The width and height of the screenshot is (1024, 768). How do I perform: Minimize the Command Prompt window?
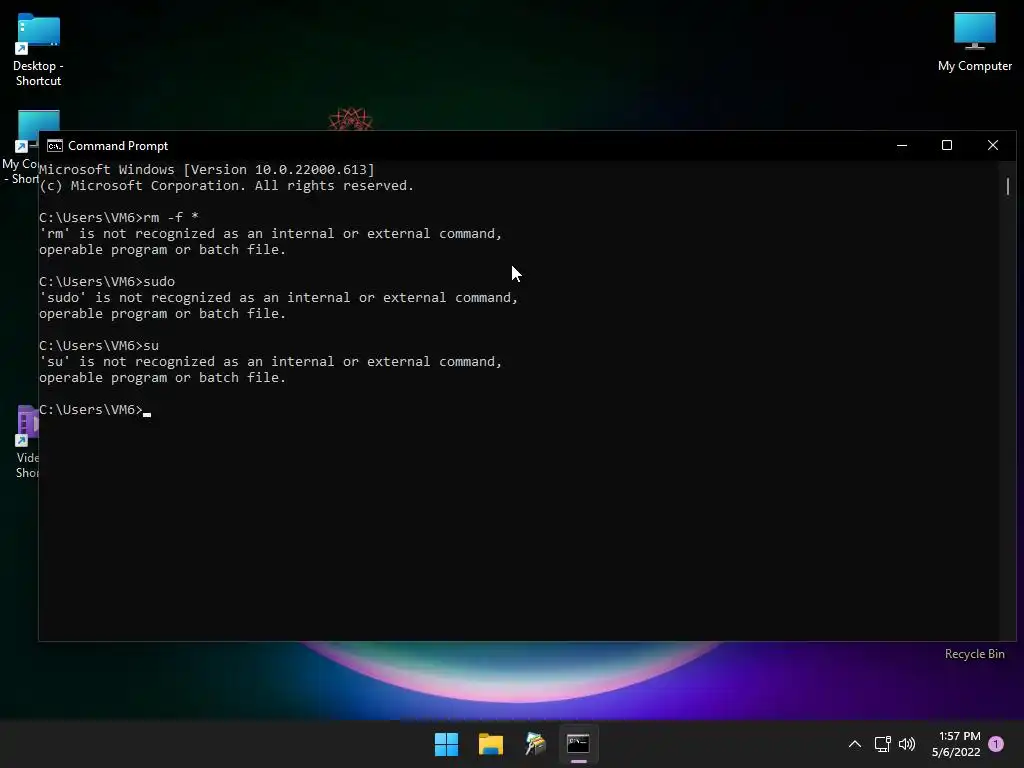pos(902,146)
